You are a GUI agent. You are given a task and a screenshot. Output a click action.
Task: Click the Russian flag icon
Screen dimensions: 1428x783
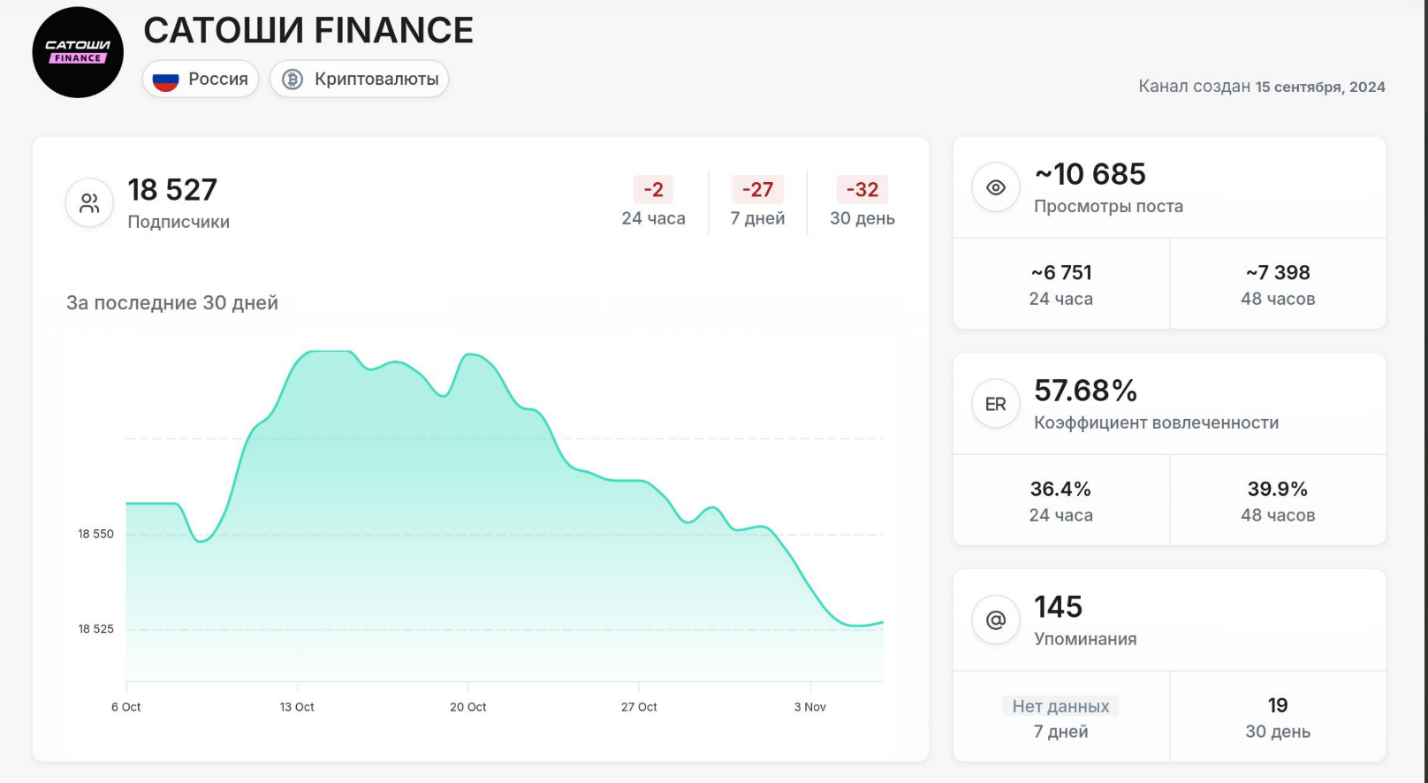166,79
